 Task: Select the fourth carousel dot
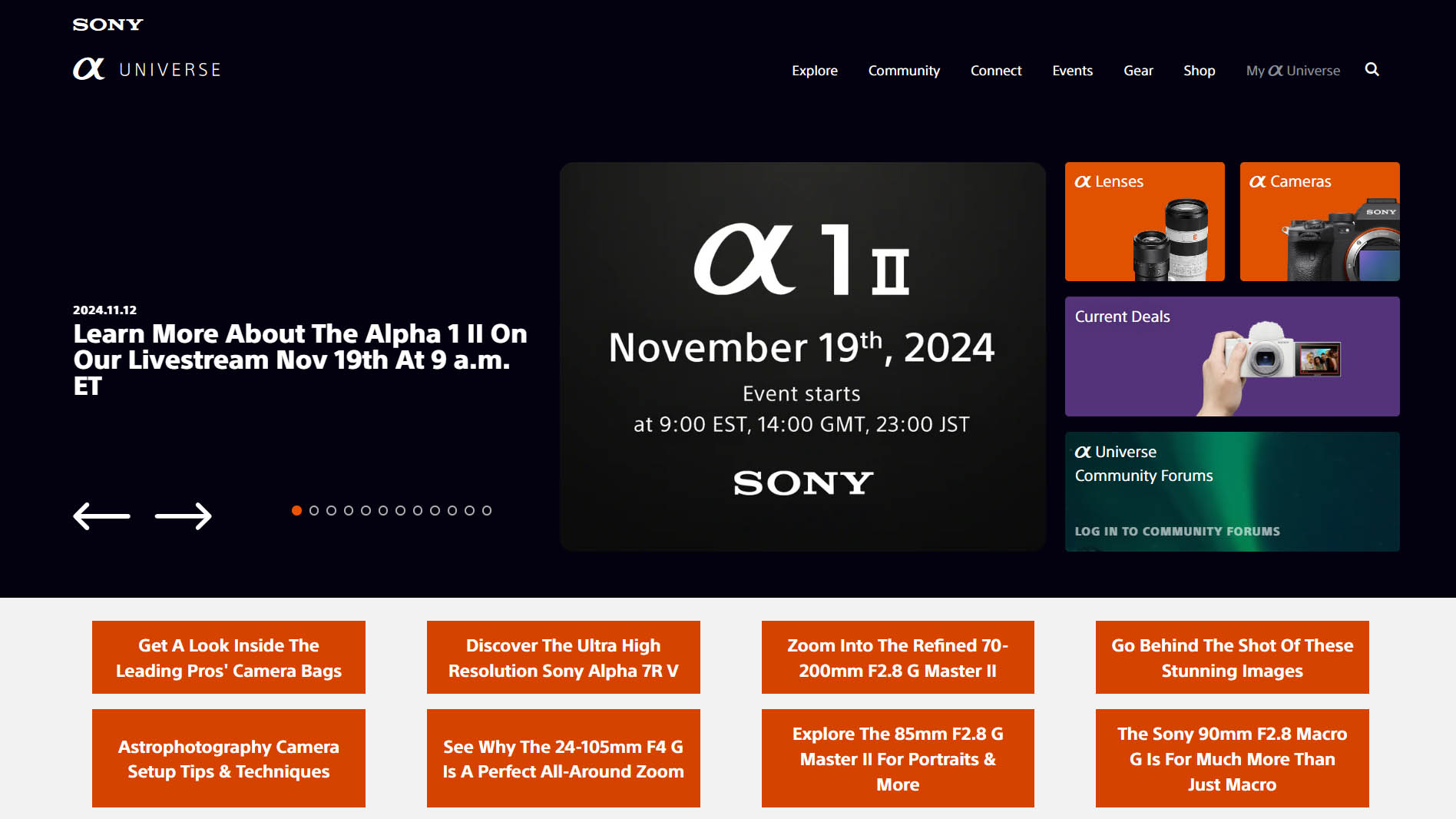[348, 510]
